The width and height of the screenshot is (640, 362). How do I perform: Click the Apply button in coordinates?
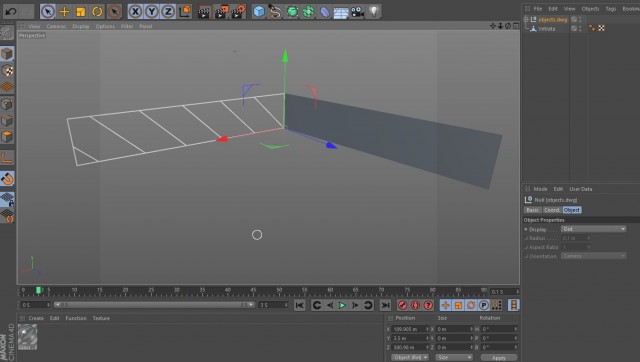click(x=499, y=358)
